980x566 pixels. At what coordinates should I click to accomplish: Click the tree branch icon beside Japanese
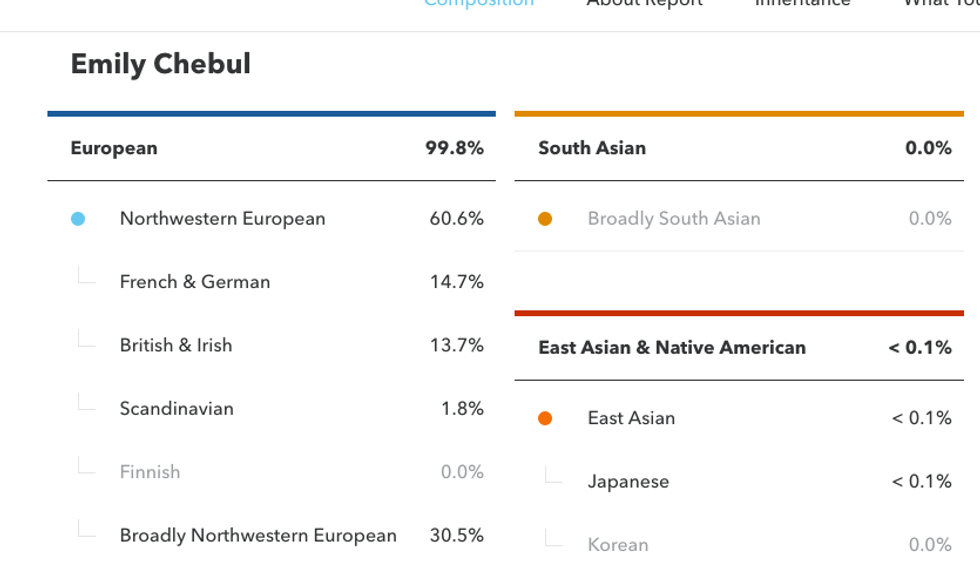click(x=553, y=476)
